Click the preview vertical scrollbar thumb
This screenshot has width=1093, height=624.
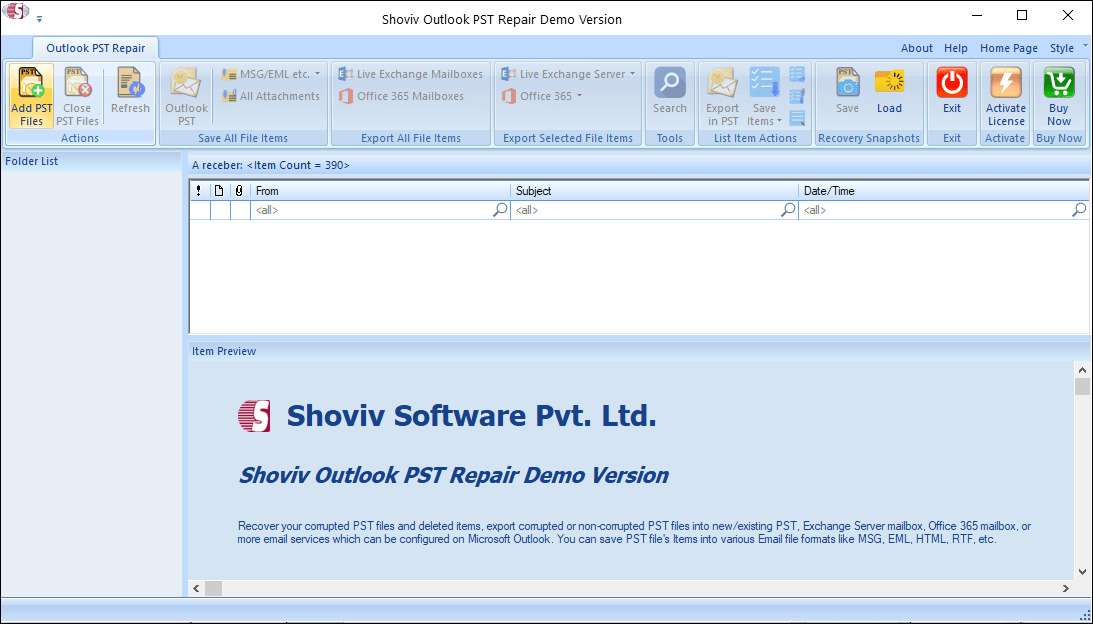tap(1082, 387)
